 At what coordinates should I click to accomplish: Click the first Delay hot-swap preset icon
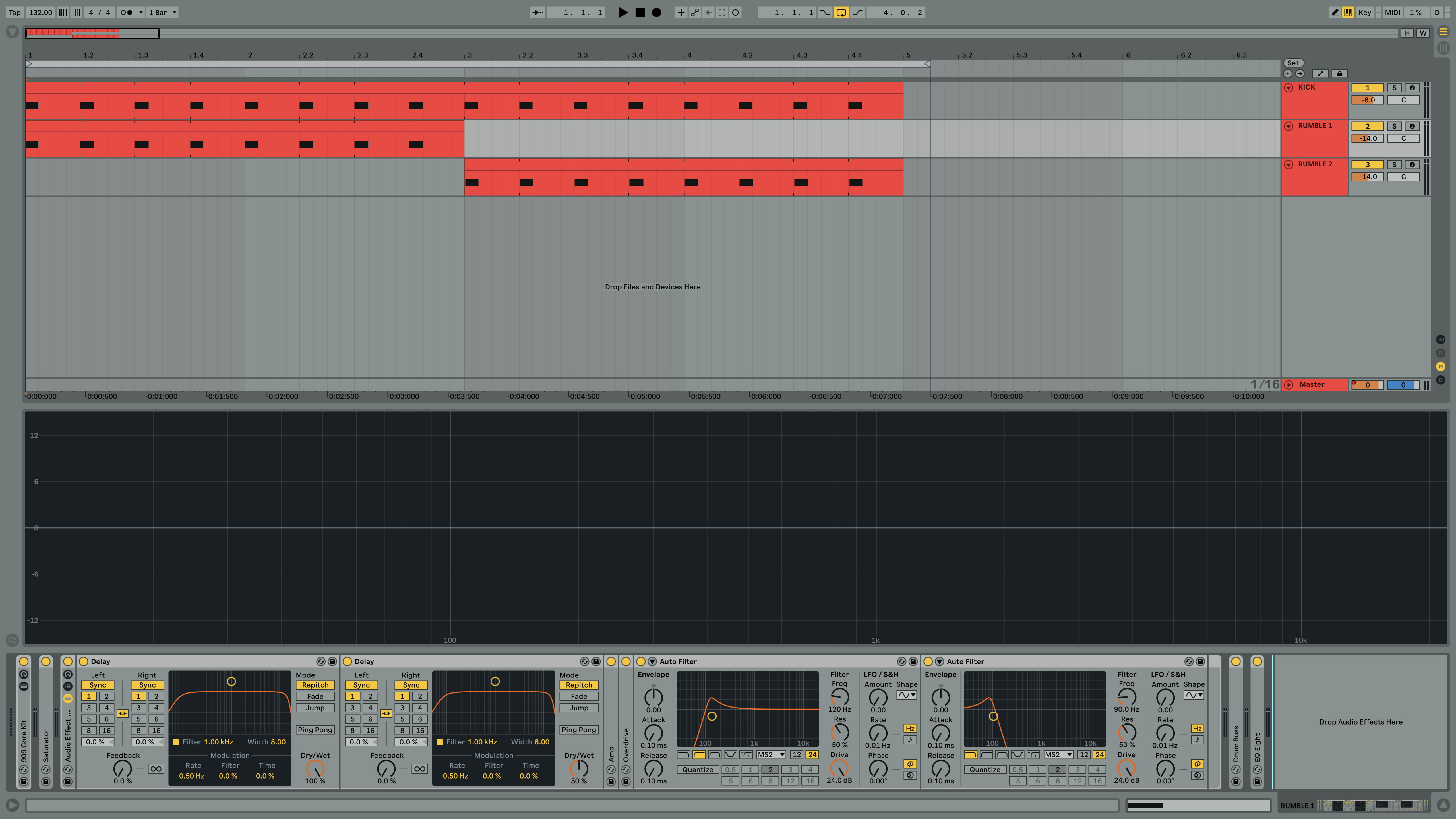tap(320, 661)
